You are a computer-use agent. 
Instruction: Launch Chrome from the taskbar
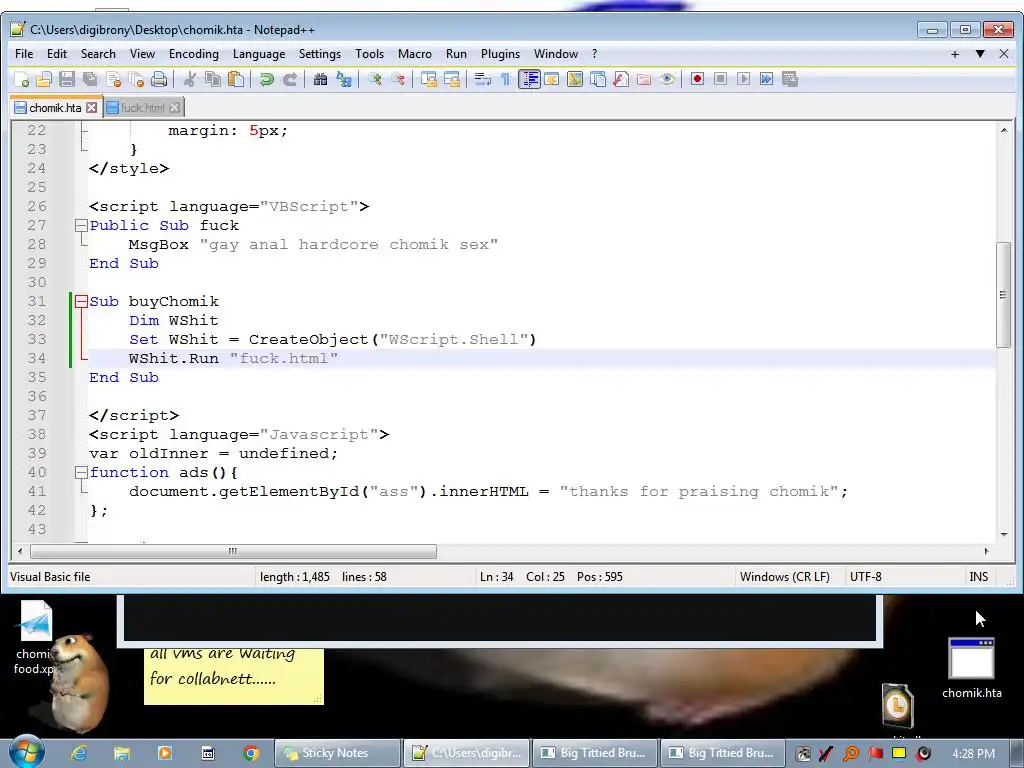[251, 753]
